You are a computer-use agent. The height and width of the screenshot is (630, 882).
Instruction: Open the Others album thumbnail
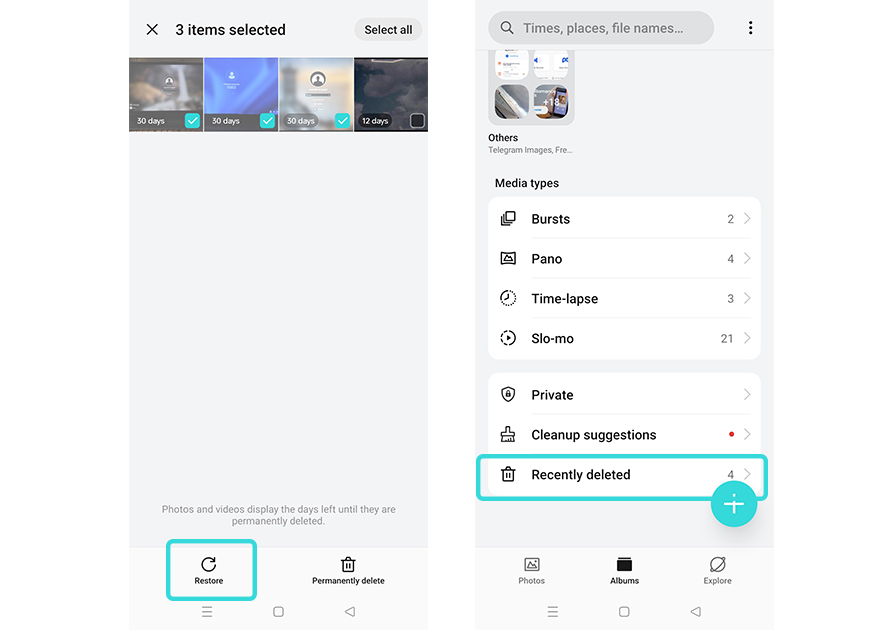(x=531, y=87)
